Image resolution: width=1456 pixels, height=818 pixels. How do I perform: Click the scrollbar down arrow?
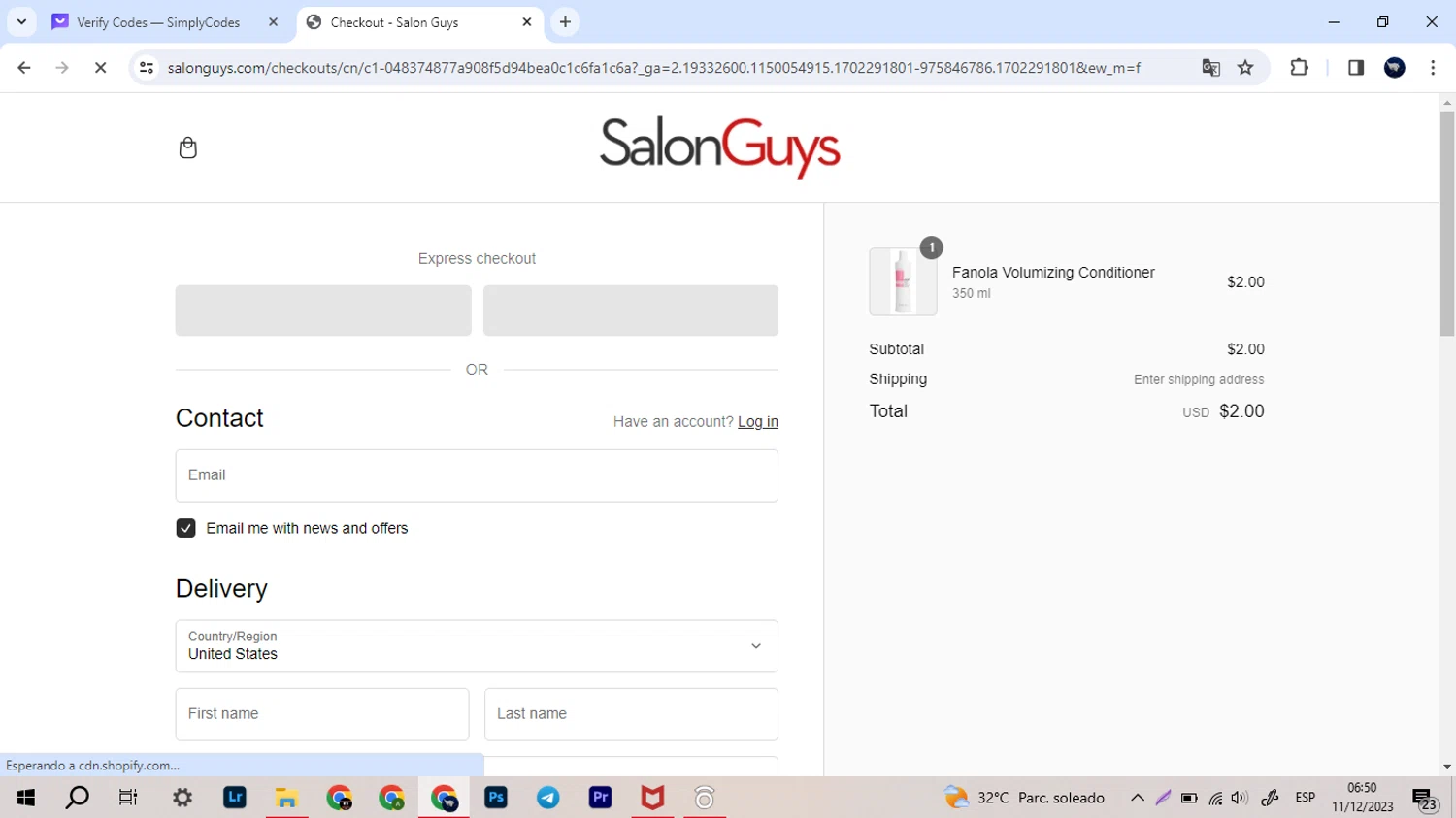coord(1447,767)
